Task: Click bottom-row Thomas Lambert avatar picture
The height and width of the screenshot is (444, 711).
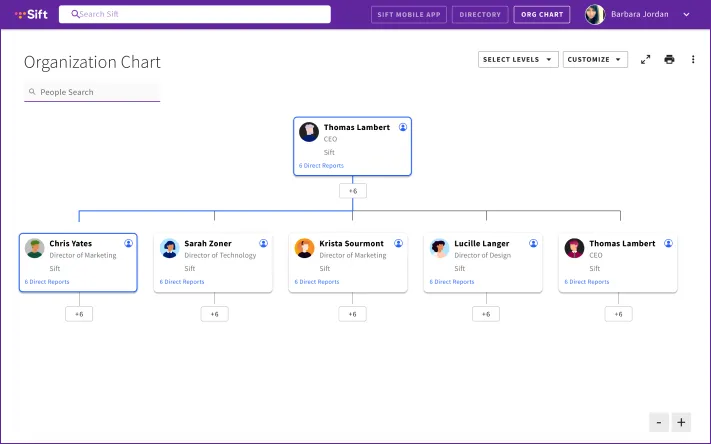Action: (574, 248)
